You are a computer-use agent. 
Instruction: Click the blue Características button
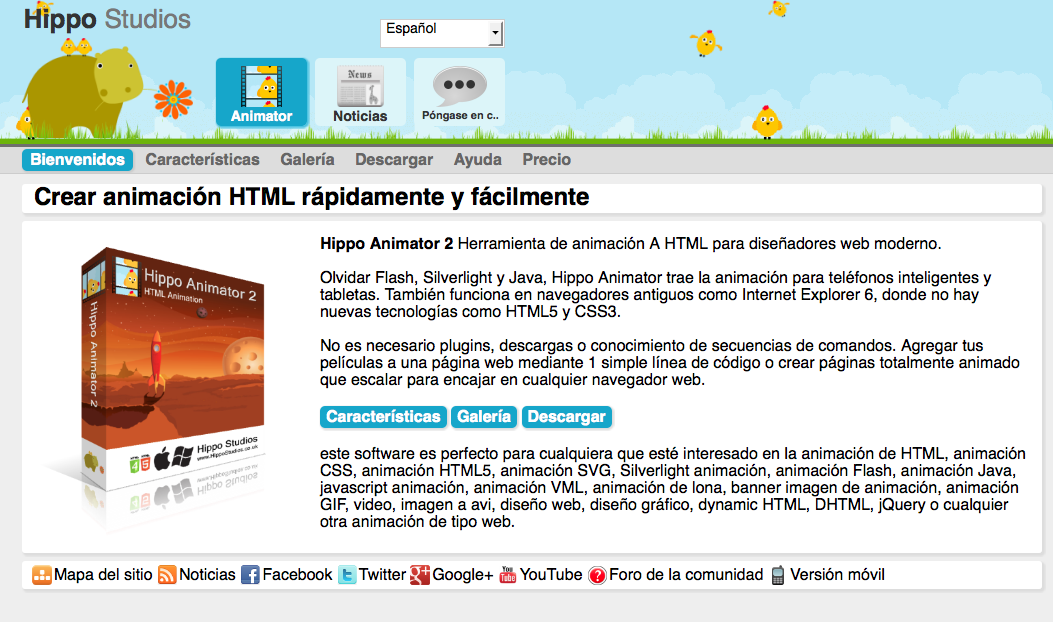click(383, 417)
